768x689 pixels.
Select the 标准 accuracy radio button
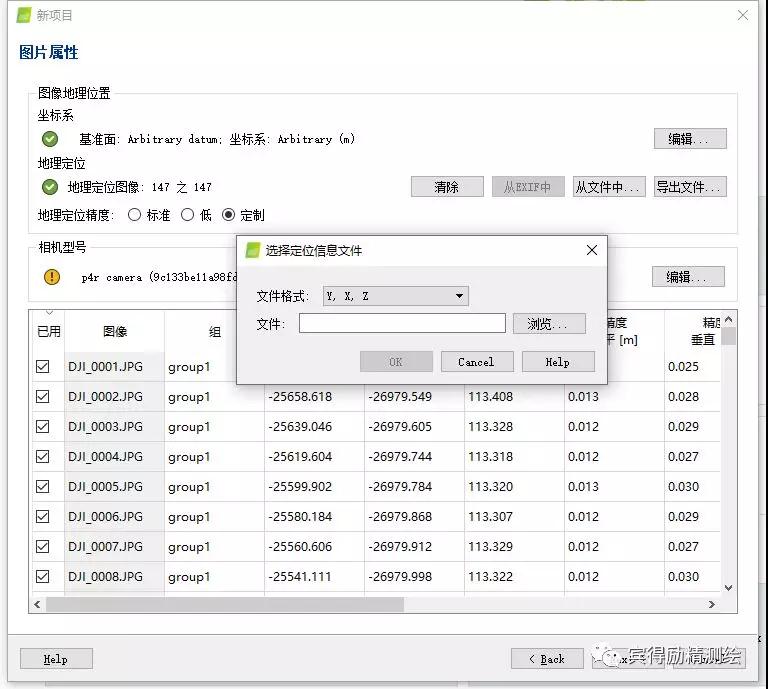click(x=135, y=215)
